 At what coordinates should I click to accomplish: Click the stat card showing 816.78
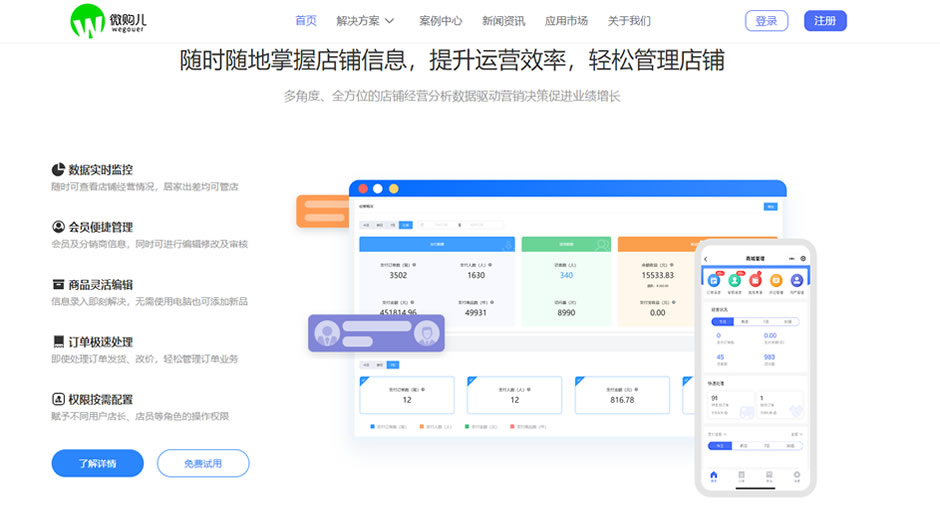622,395
